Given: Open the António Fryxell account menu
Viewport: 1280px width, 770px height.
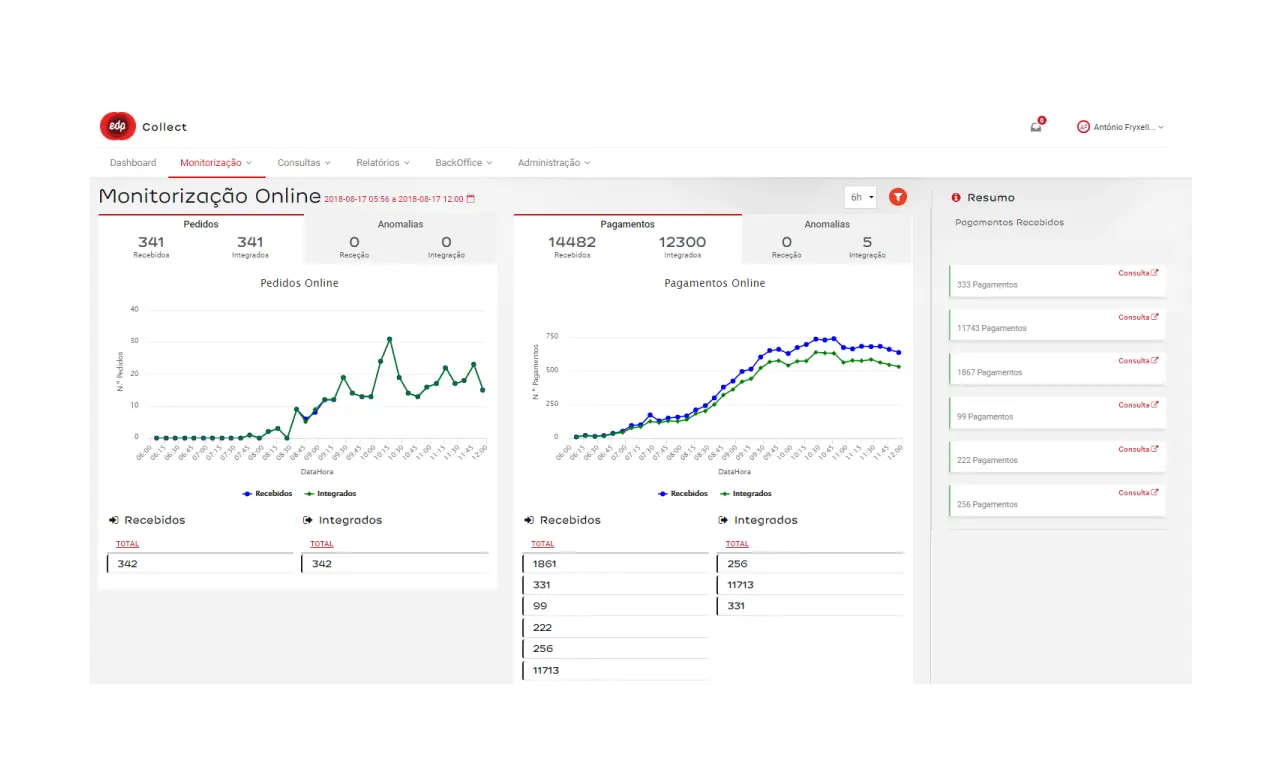Looking at the screenshot, I should 1121,127.
